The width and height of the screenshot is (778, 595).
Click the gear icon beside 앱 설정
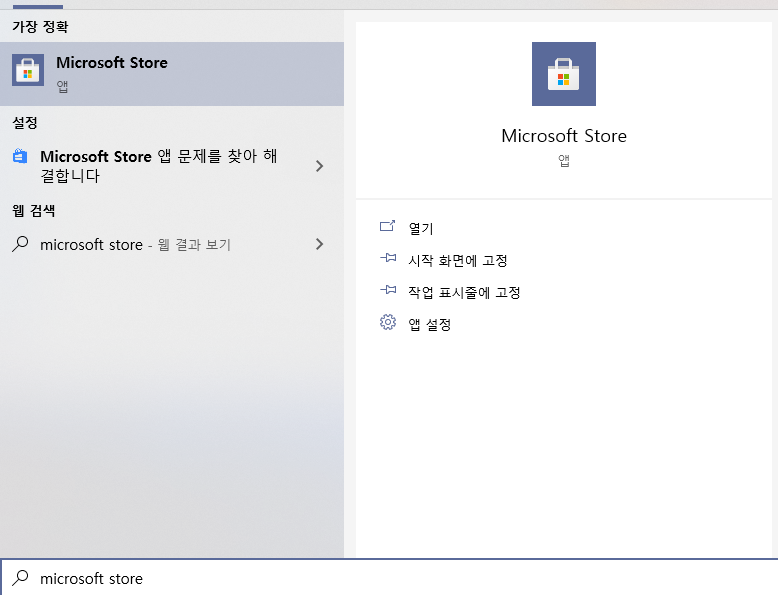[x=388, y=322]
